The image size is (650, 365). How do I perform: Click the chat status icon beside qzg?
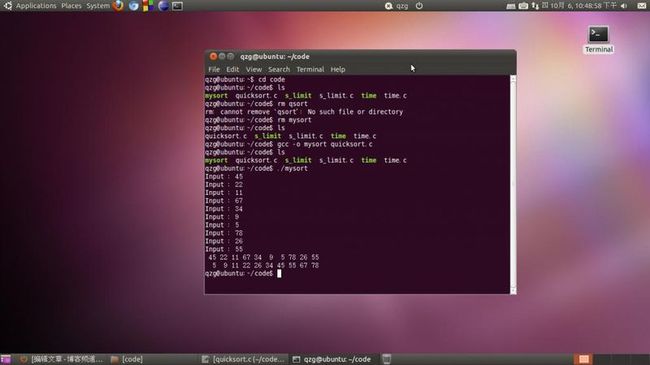[x=388, y=6]
